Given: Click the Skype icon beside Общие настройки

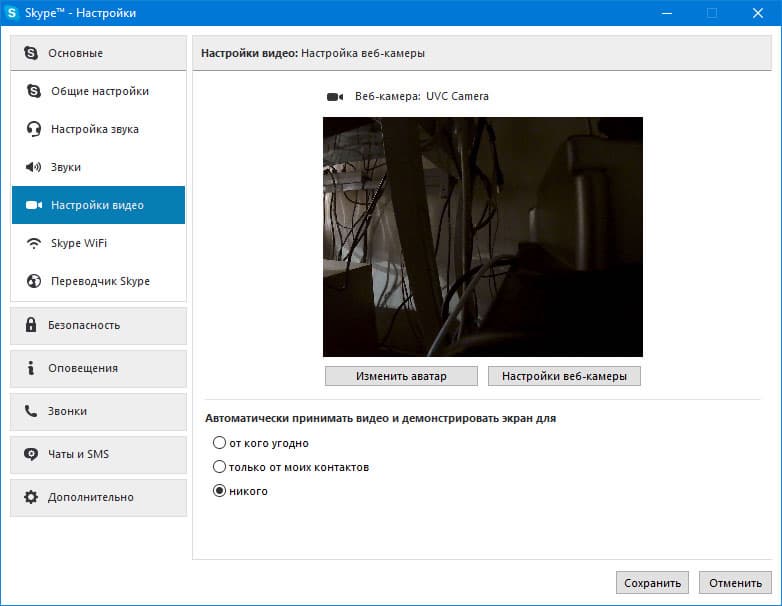Looking at the screenshot, I should point(33,91).
